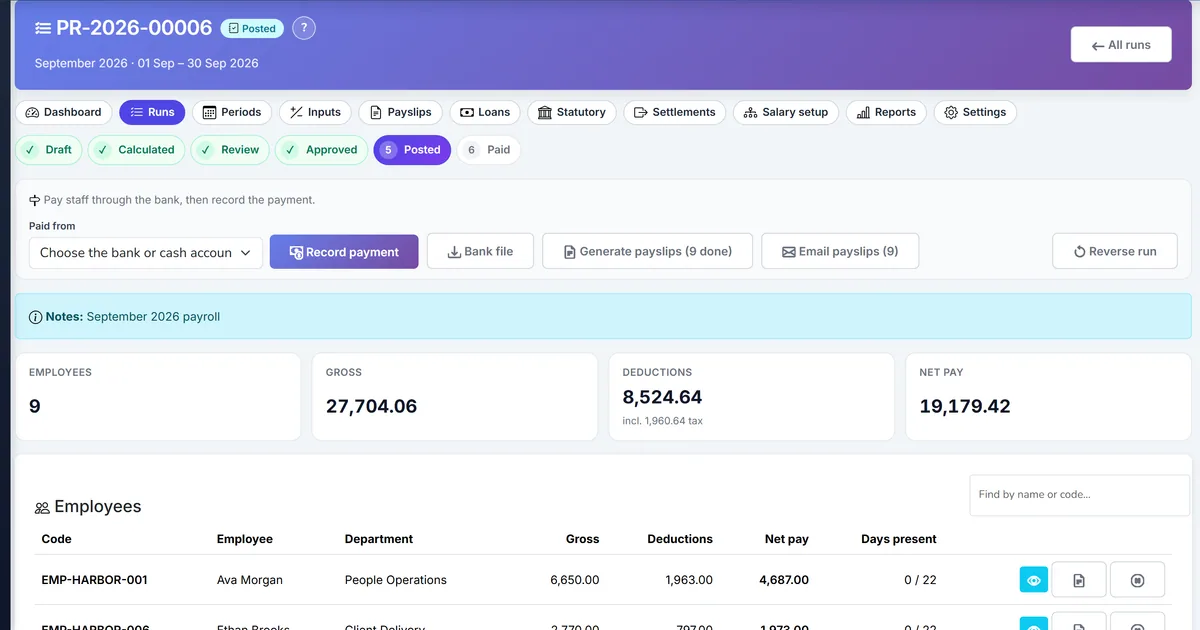The image size is (1200, 630).
Task: Click the Notes: September 2026 payroll banner
Action: click(604, 316)
